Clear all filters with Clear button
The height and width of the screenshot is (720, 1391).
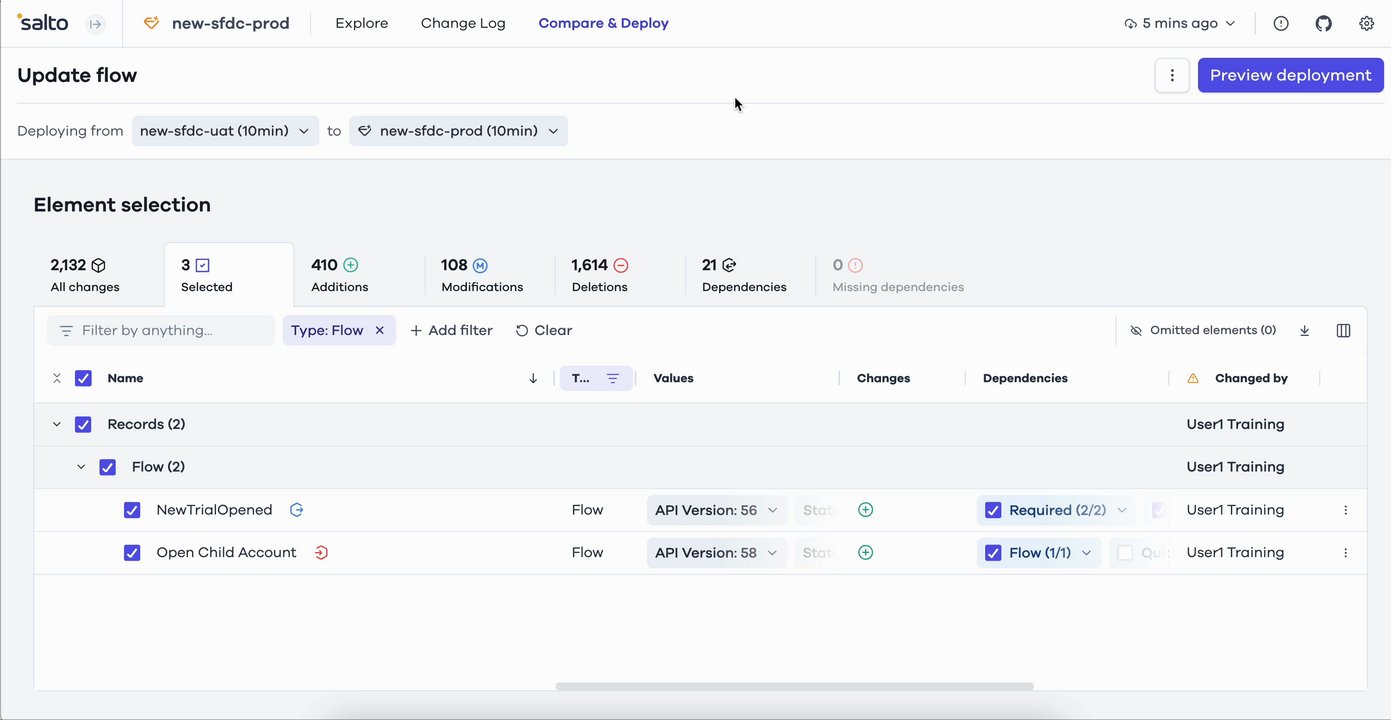click(544, 330)
